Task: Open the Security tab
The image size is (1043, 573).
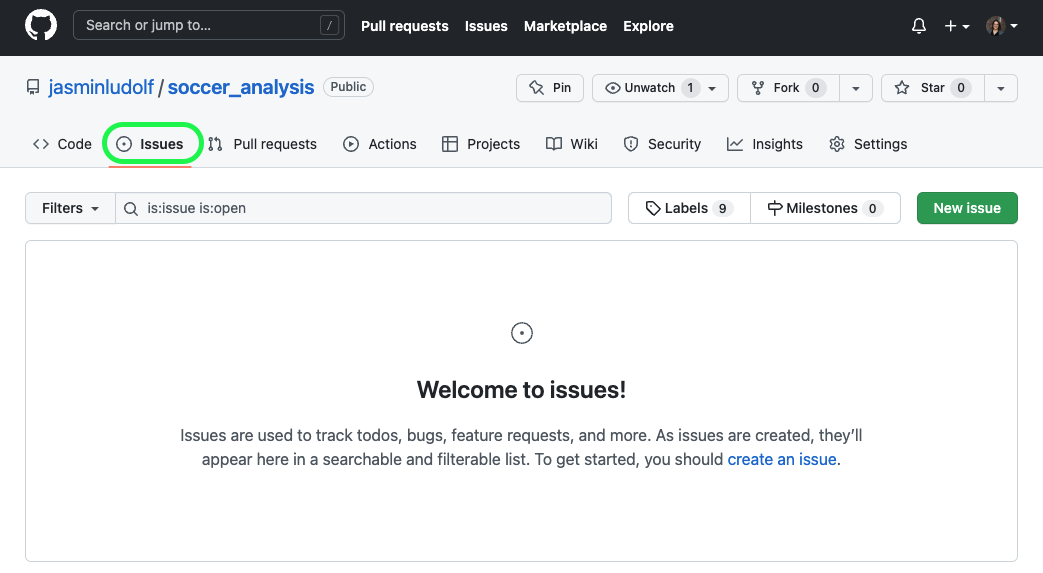Action: tap(662, 144)
